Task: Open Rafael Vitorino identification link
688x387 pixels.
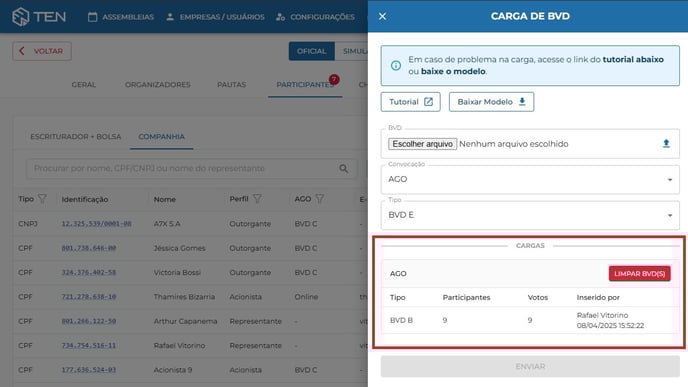Action: point(89,345)
